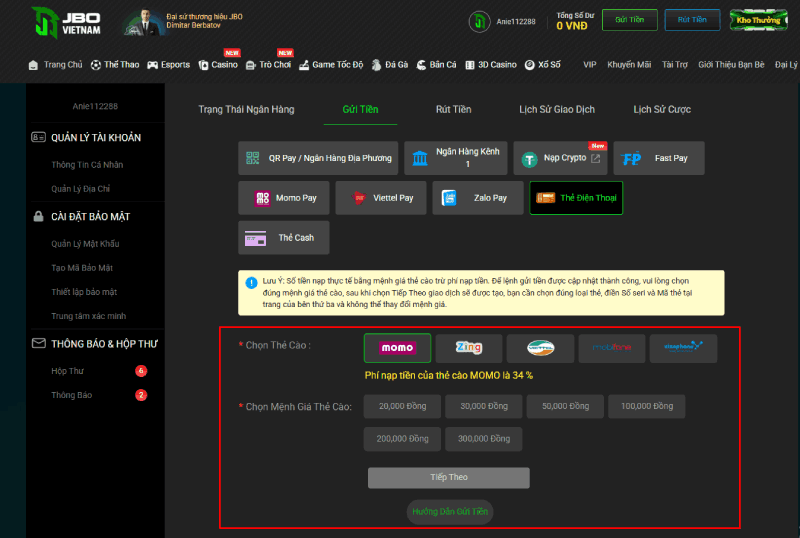This screenshot has width=800, height=538.
Task: Open Giới Thiệu Bạn Bè menu item
Action: (731, 65)
